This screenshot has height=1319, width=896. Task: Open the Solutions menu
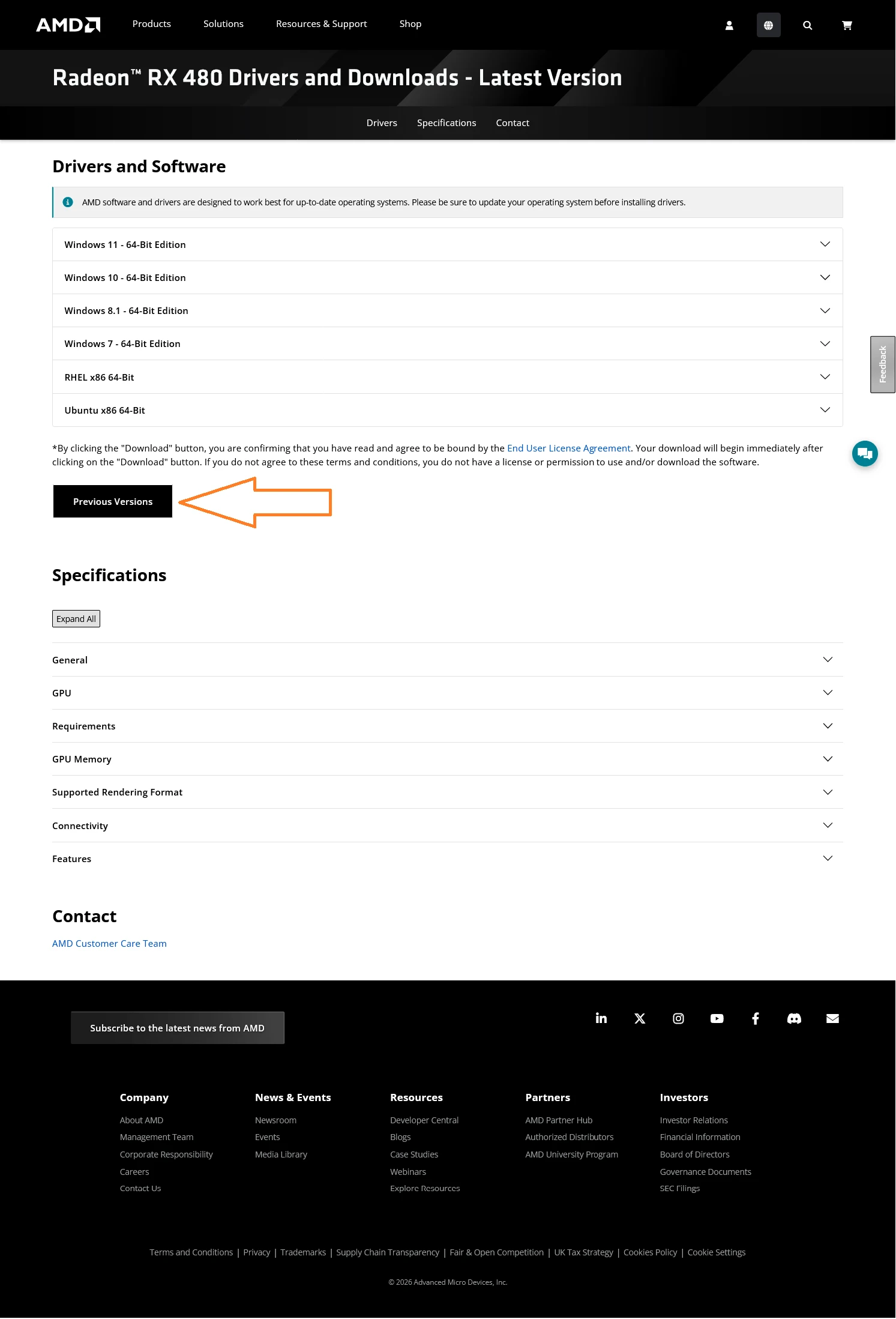click(x=223, y=24)
